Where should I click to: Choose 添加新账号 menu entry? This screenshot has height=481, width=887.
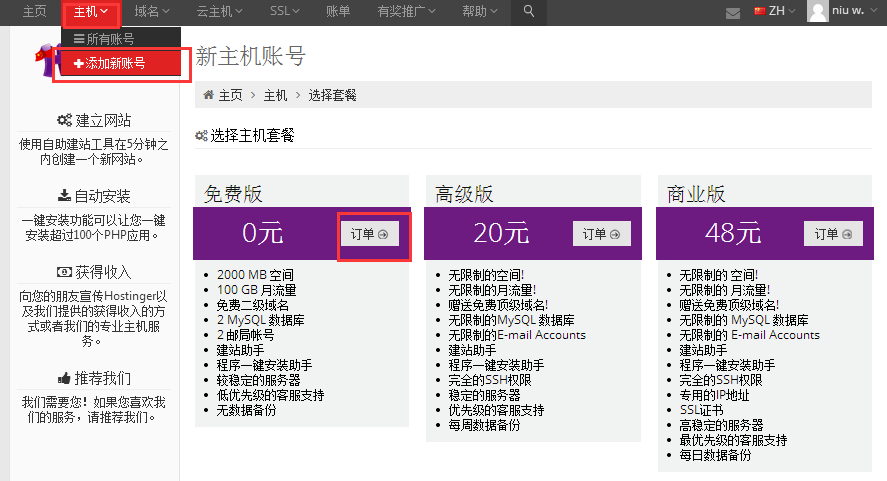pyautogui.click(x=116, y=63)
